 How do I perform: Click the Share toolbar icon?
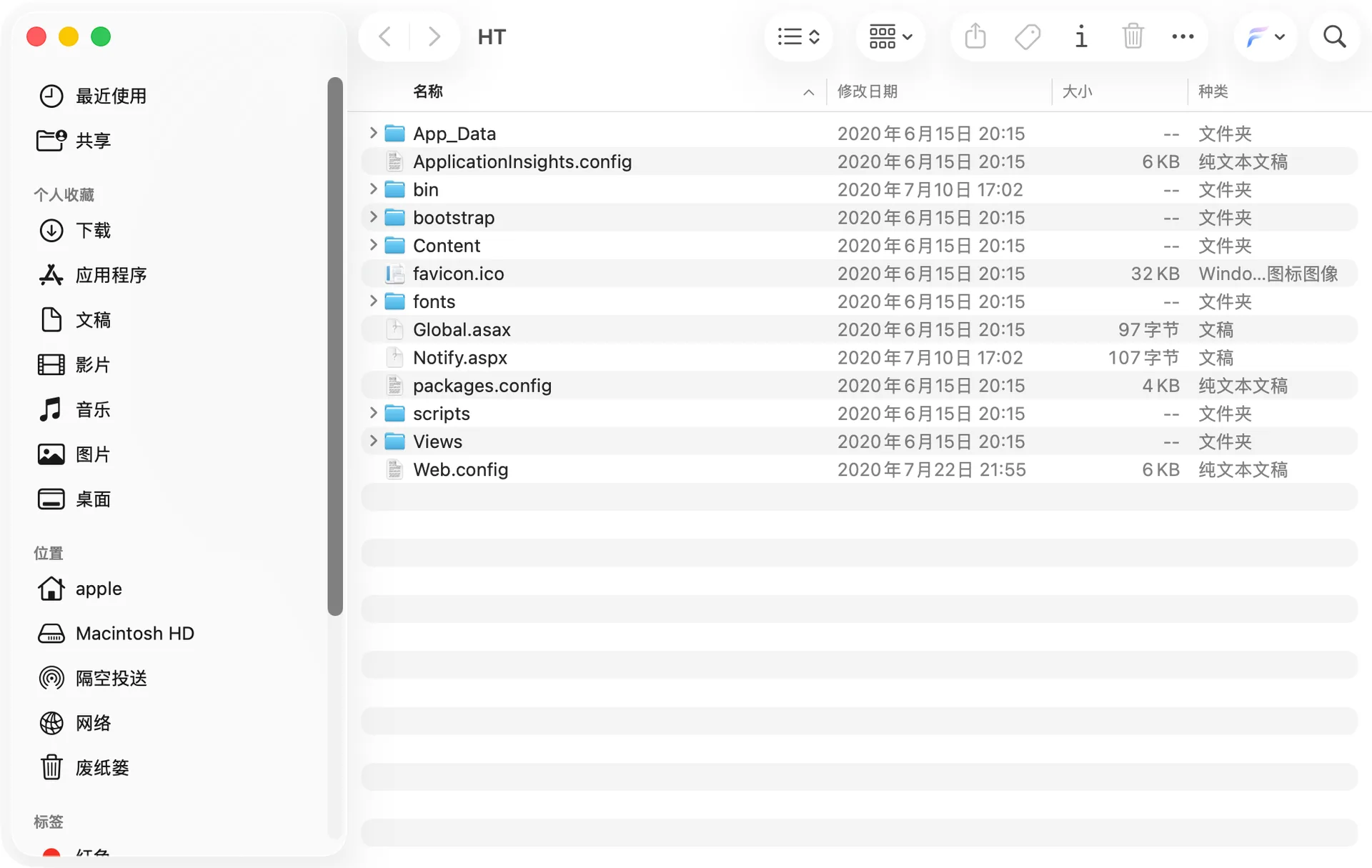coord(975,36)
